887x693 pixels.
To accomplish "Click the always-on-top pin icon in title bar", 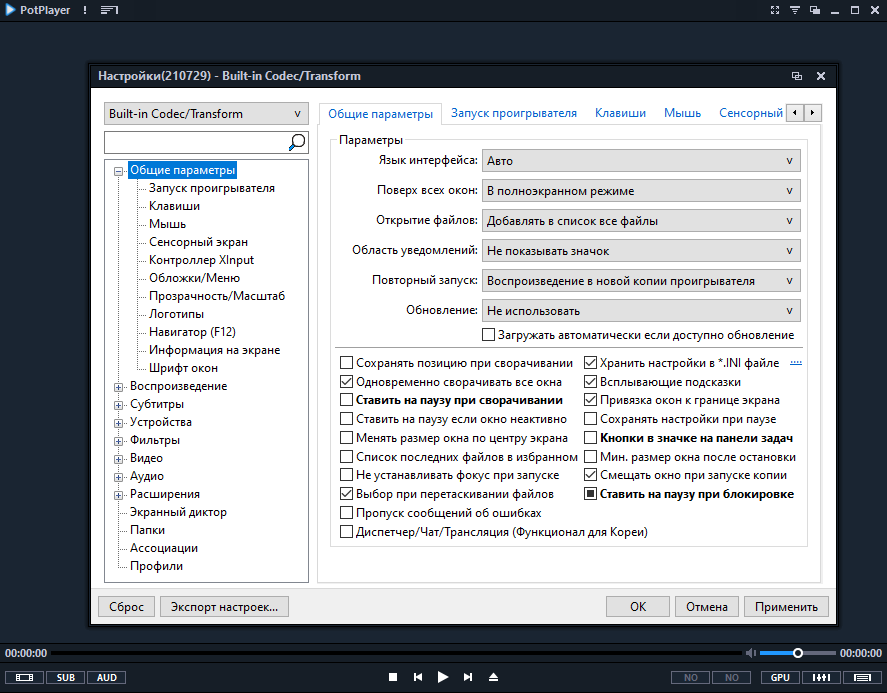I will (x=795, y=10).
